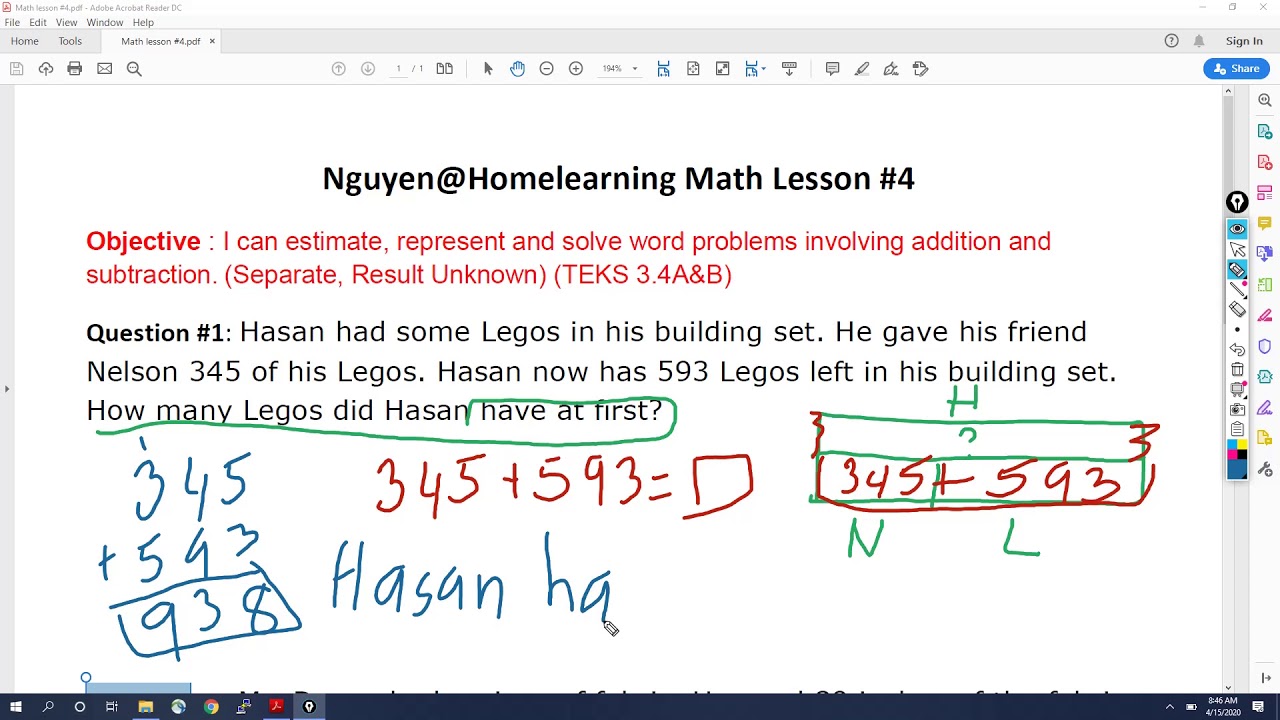The image size is (1280, 720).
Task: Zoom in with the plus button
Action: coord(576,69)
